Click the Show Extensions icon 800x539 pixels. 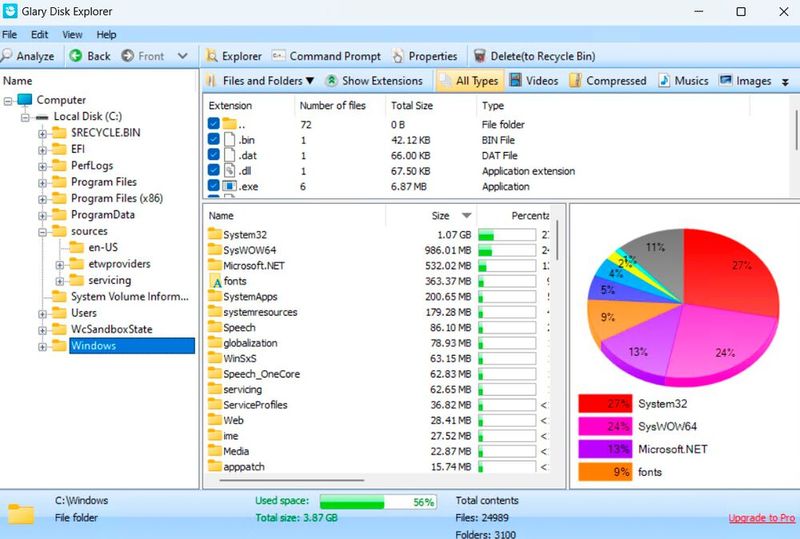tap(332, 81)
